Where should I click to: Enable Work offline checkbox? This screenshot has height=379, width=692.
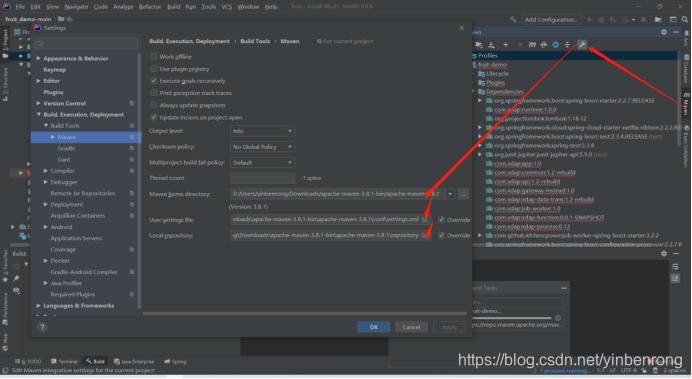pyautogui.click(x=154, y=56)
